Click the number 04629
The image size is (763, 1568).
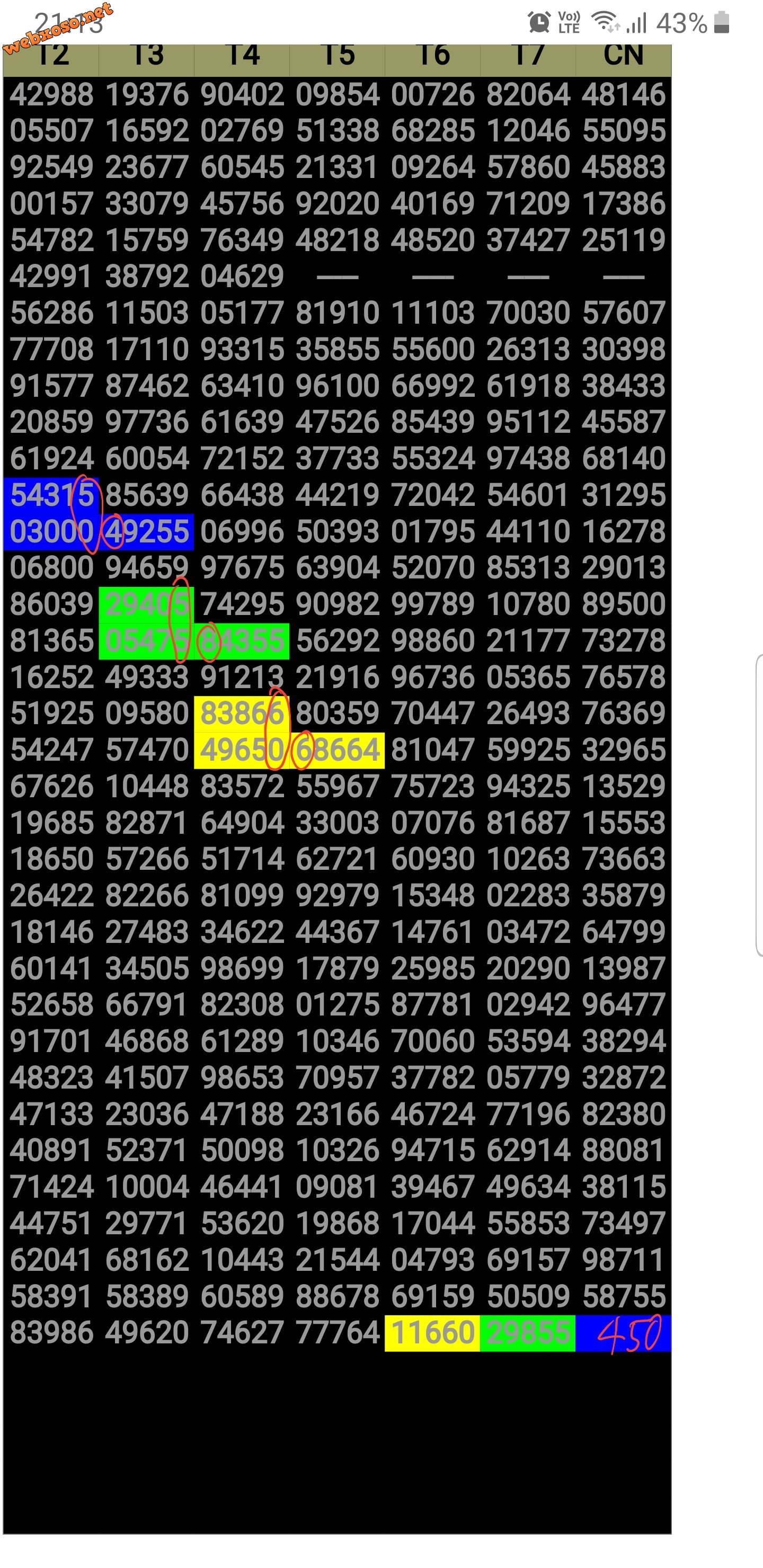click(242, 277)
